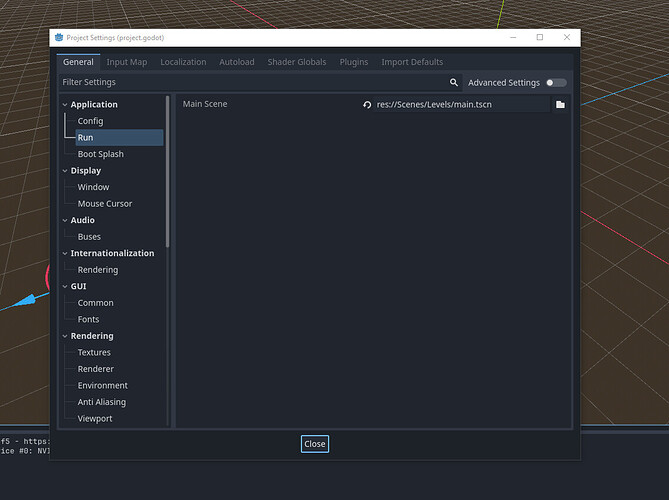
Task: Click the Filter Settings search field
Action: pos(250,83)
